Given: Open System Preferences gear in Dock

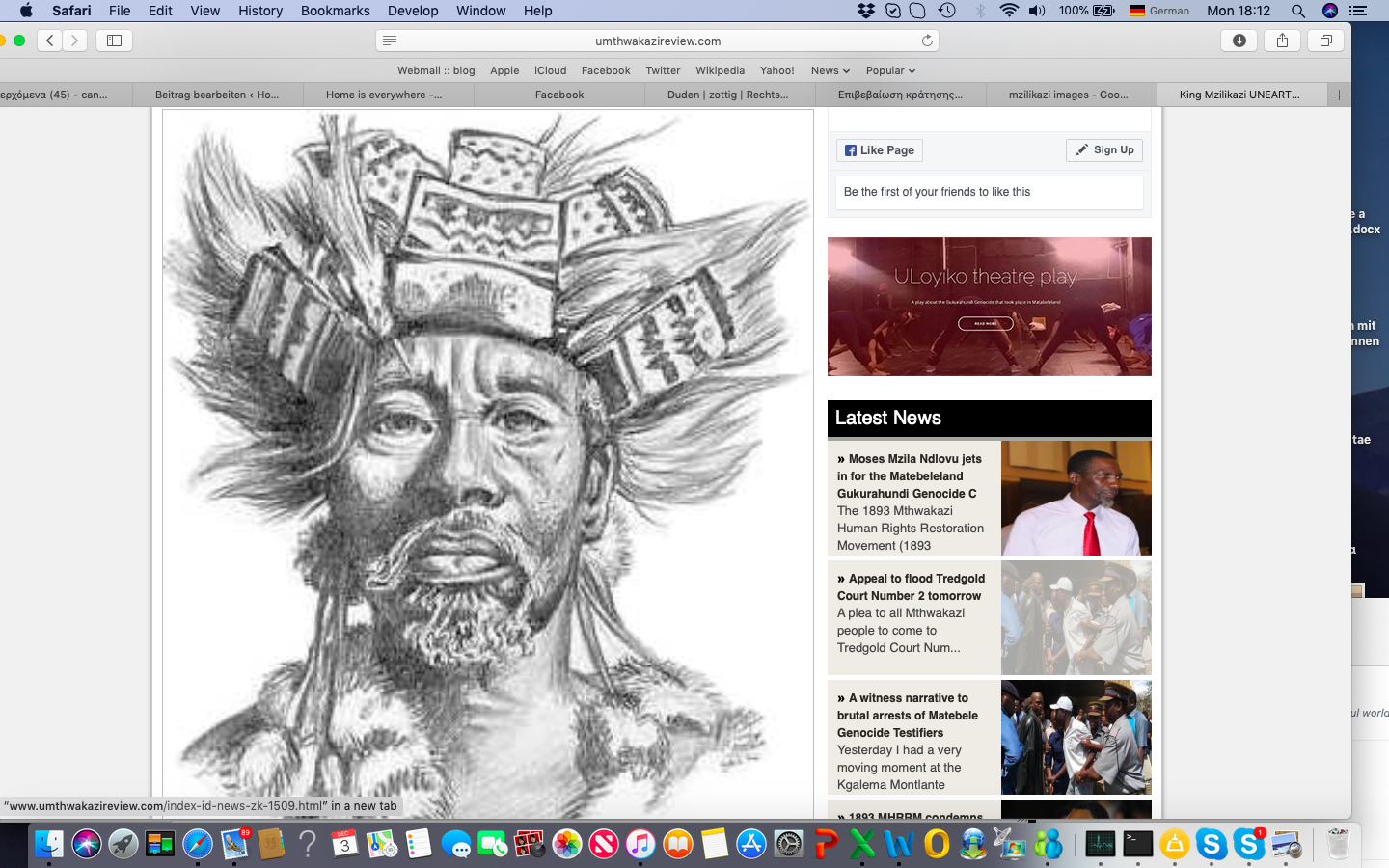Looking at the screenshot, I should tap(788, 844).
